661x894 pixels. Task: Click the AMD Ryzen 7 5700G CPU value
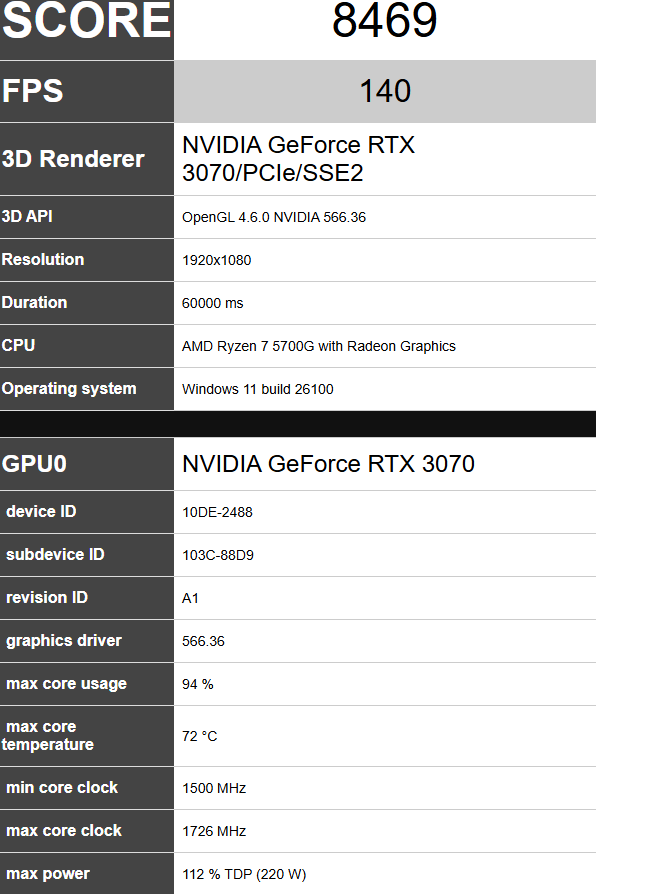point(319,346)
